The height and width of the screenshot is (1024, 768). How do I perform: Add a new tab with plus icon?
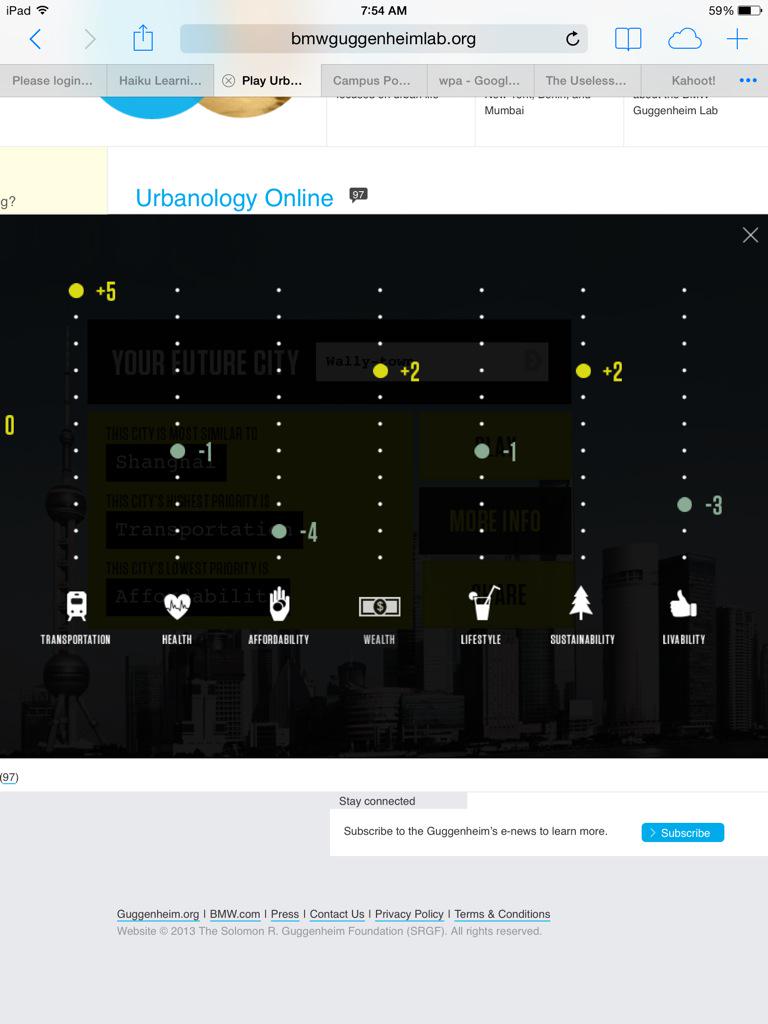[737, 39]
